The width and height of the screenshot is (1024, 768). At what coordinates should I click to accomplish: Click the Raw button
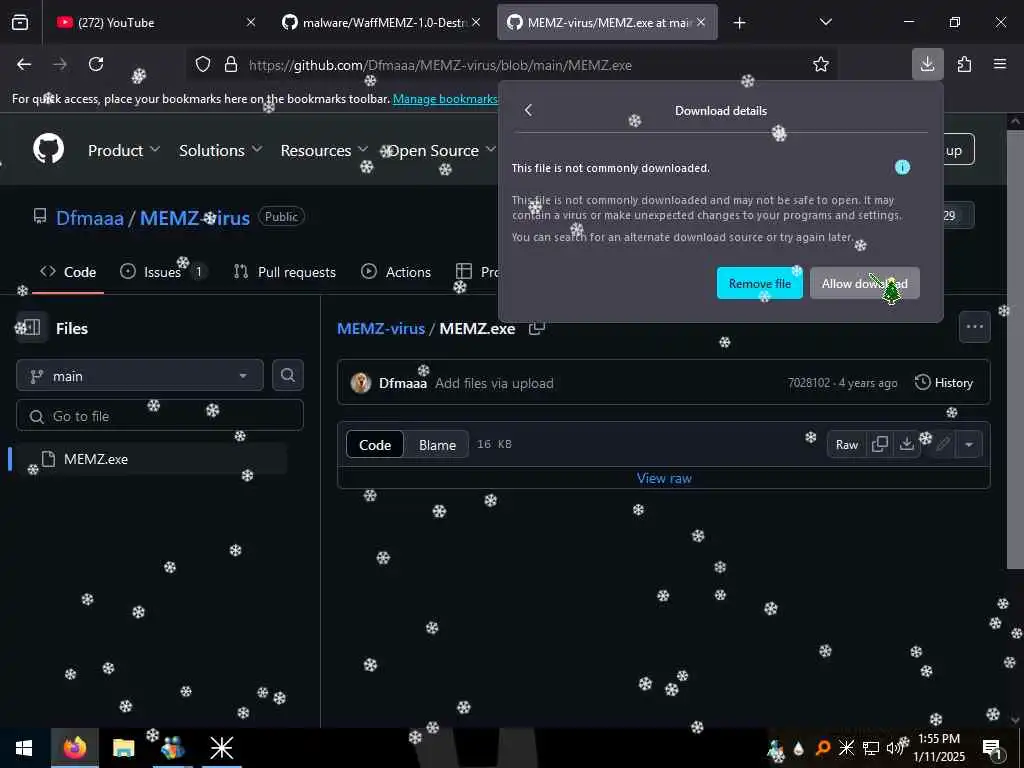coord(846,445)
